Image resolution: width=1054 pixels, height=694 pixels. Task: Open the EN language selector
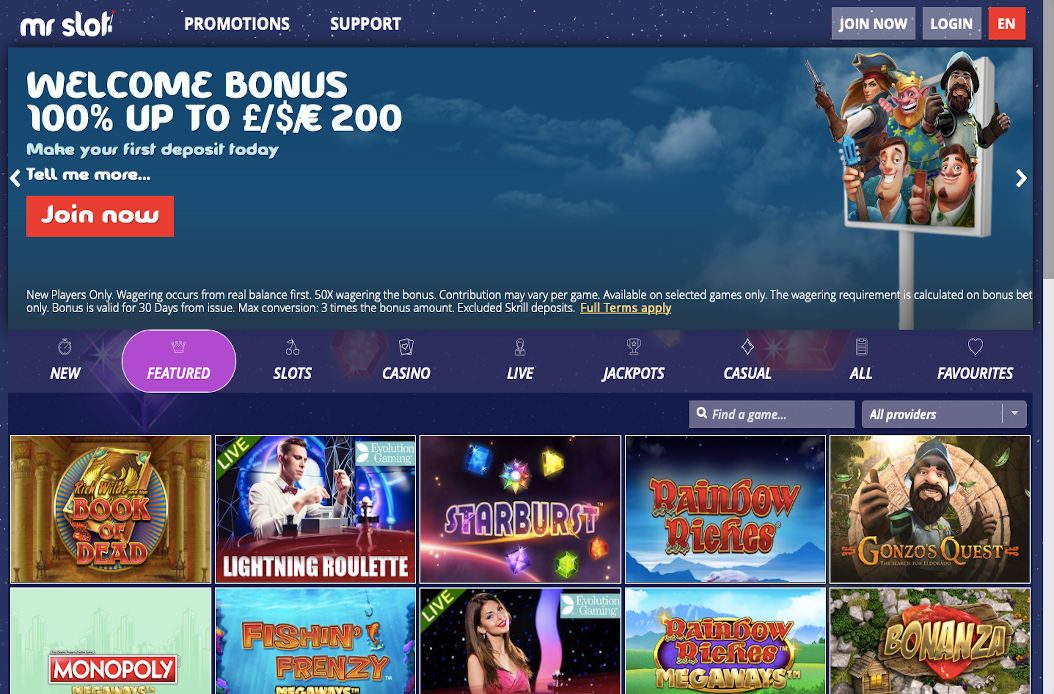click(1006, 24)
